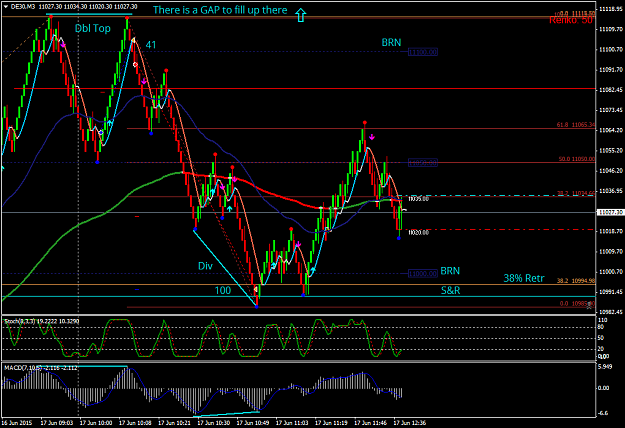Click the 11082.45 price scale value
Screen dimensions: 625x428
[610, 90]
